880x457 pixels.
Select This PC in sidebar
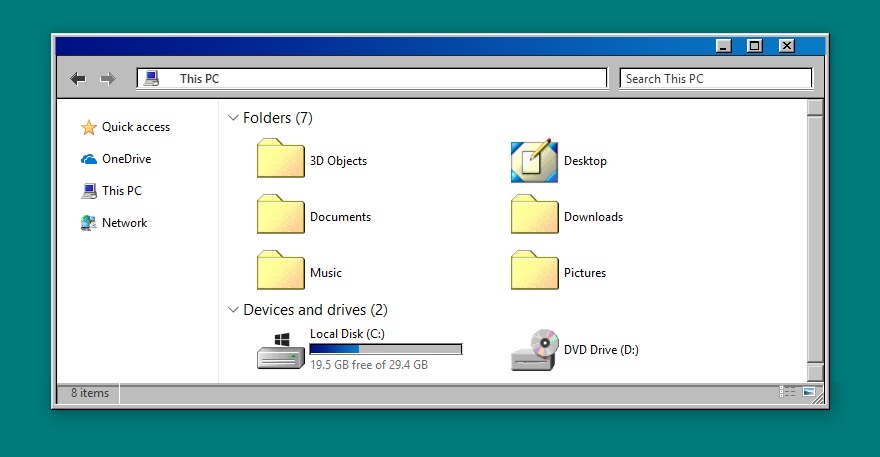pyautogui.click(x=121, y=191)
